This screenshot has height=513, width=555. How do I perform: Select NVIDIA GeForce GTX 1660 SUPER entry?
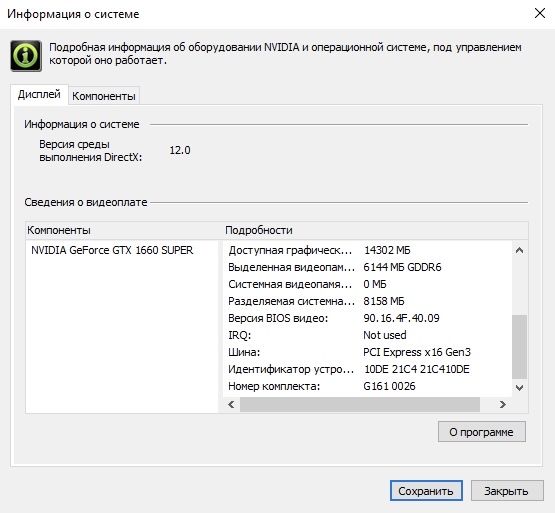pyautogui.click(x=112, y=250)
